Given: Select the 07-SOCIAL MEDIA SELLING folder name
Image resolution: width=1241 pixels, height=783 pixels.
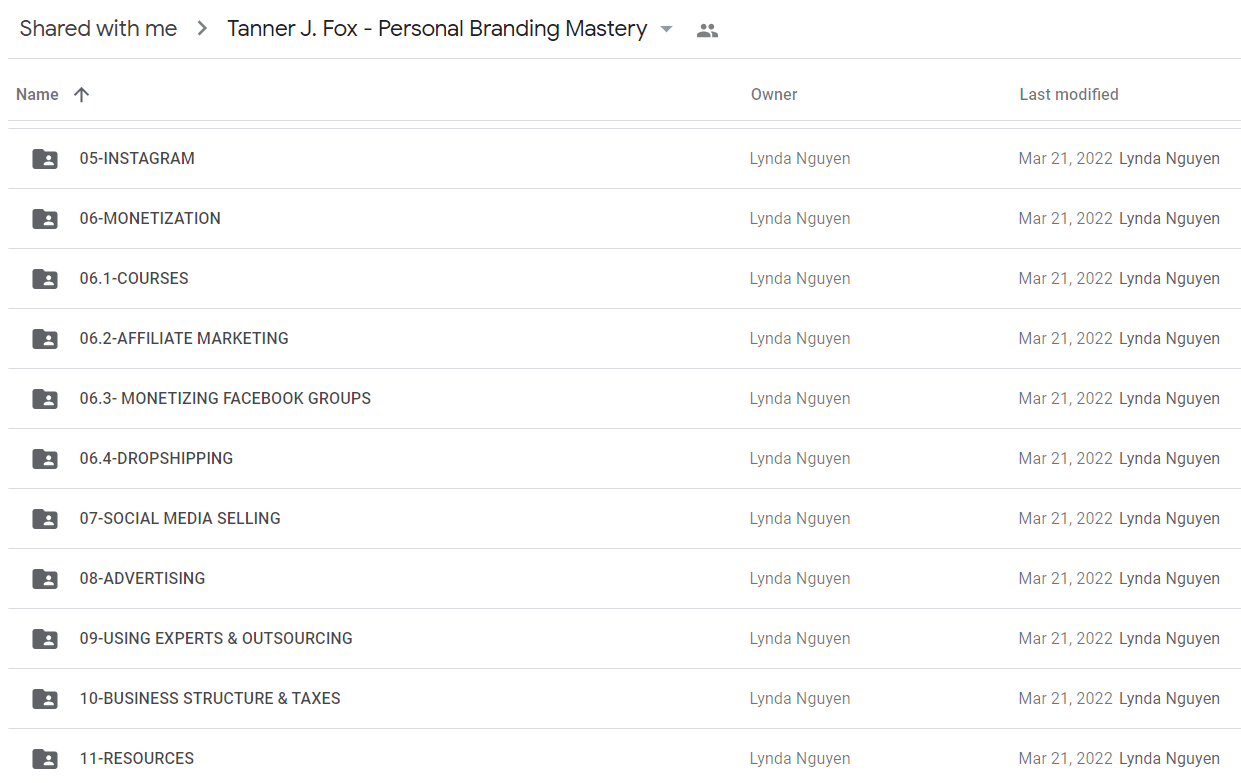Looking at the screenshot, I should pyautogui.click(x=180, y=518).
